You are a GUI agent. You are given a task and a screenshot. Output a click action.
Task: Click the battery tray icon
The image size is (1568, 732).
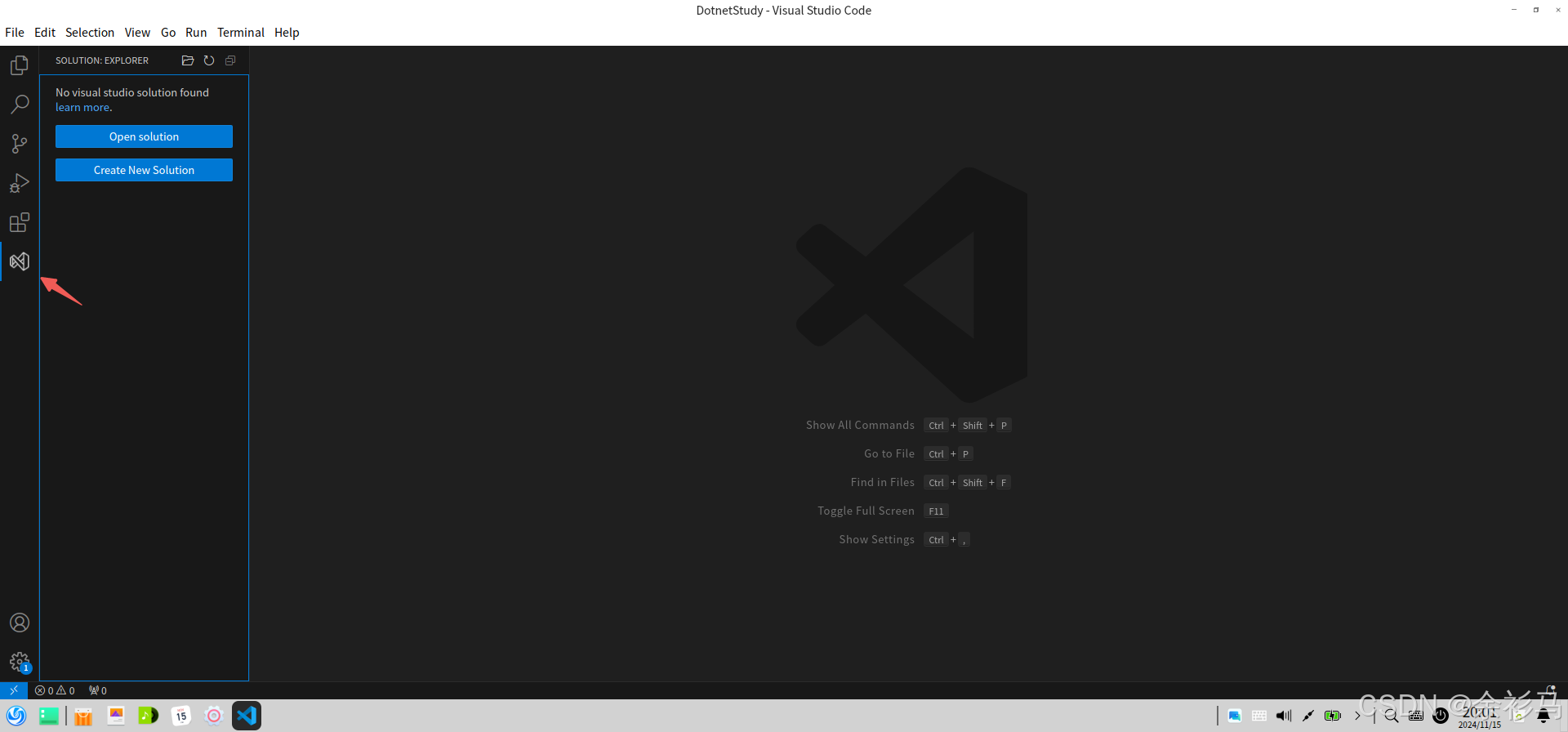coord(1333,716)
